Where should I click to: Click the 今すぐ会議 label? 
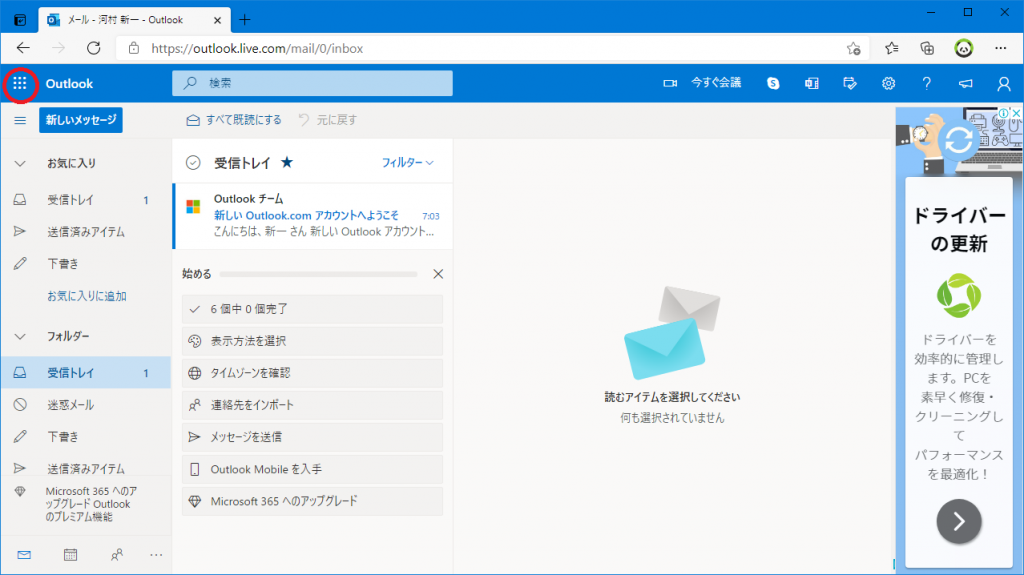click(716, 83)
